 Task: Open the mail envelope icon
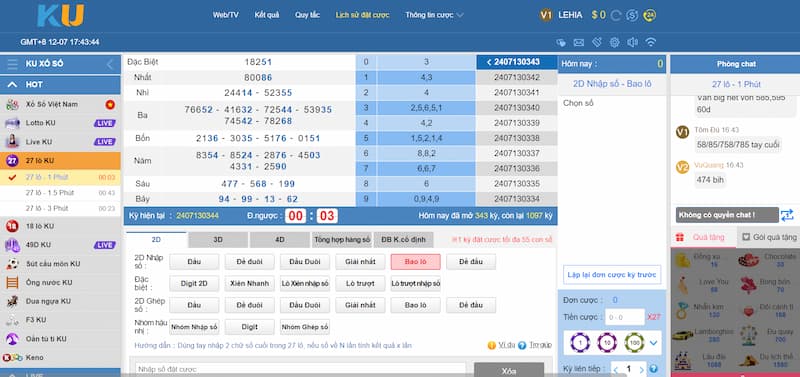(579, 42)
